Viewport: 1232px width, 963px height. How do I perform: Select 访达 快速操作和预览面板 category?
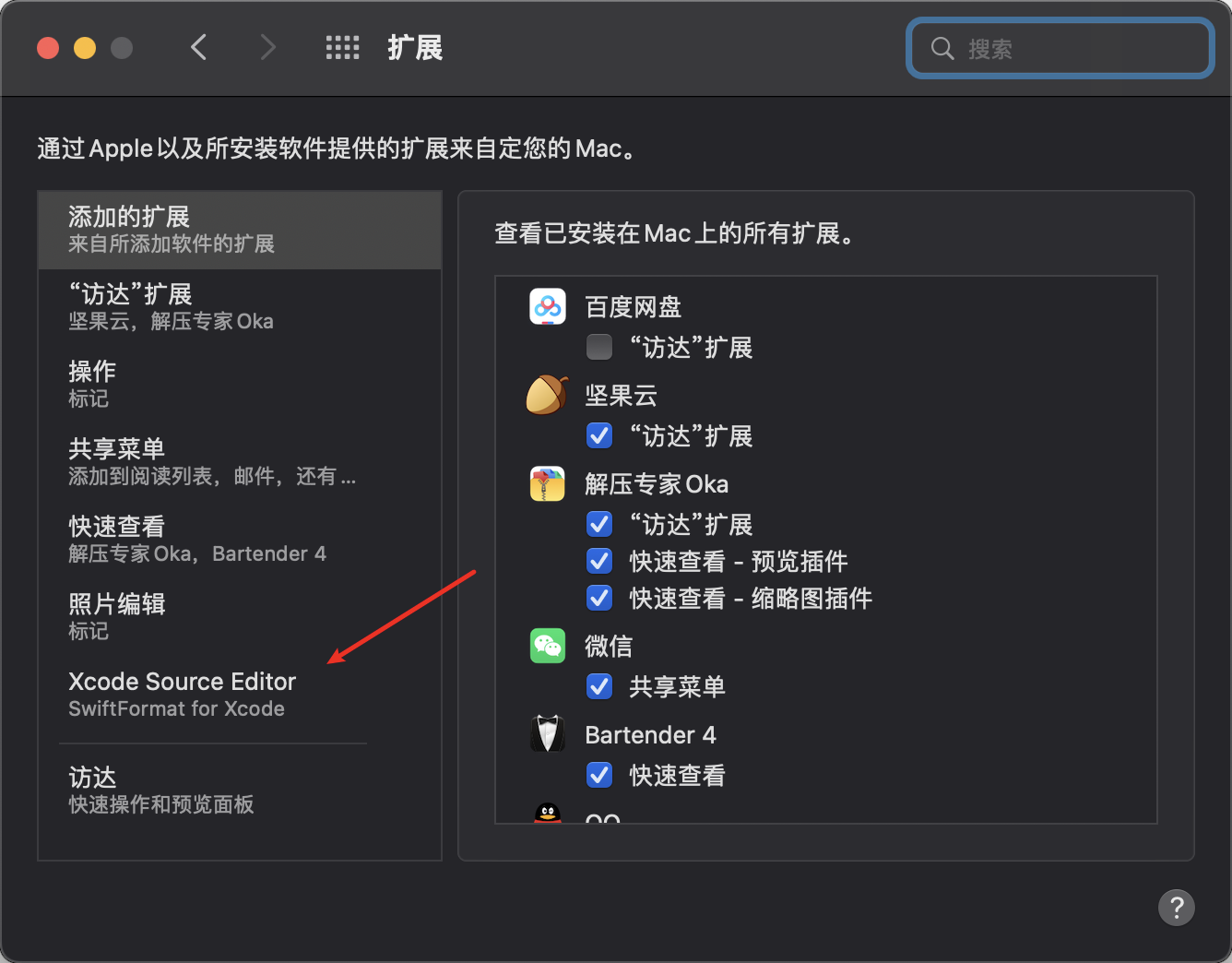pyautogui.click(x=240, y=791)
